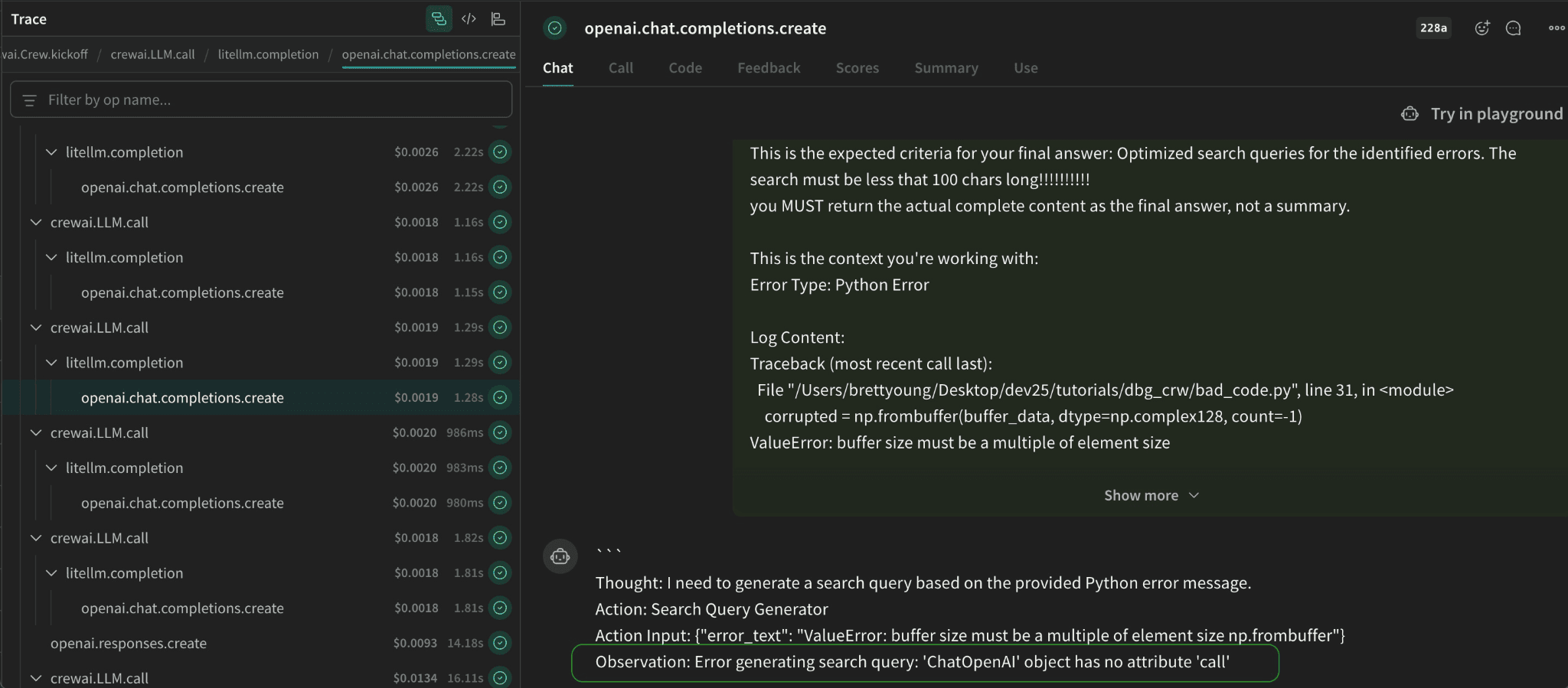
Task: Open the Code tab
Action: click(x=685, y=68)
